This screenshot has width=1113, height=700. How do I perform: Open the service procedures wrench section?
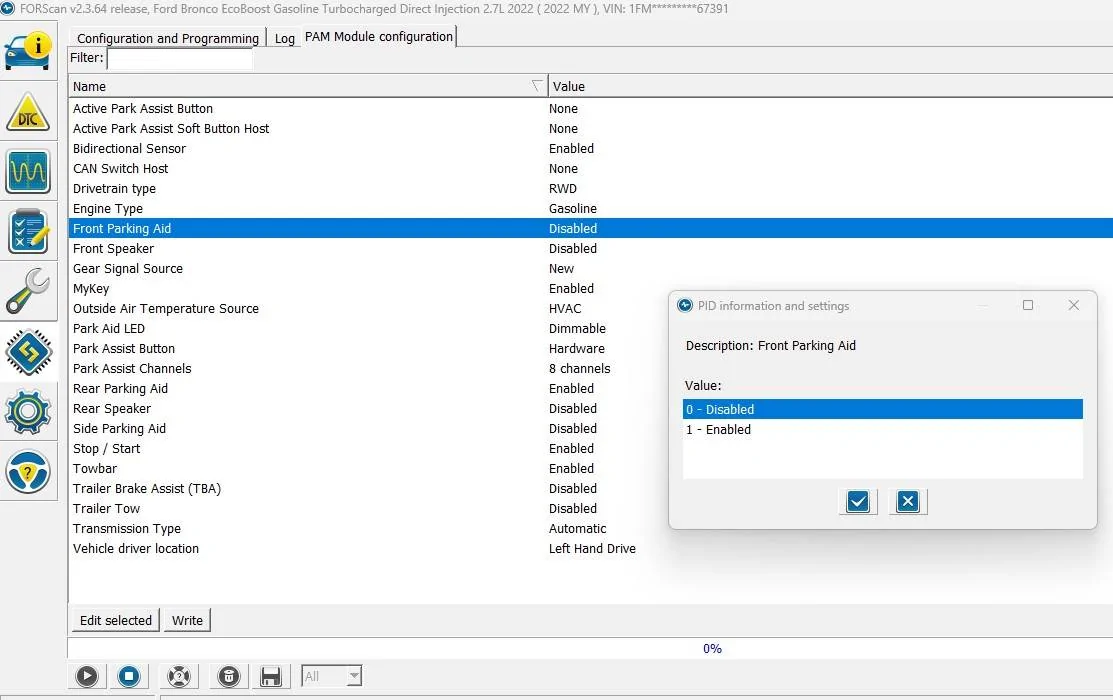click(28, 291)
